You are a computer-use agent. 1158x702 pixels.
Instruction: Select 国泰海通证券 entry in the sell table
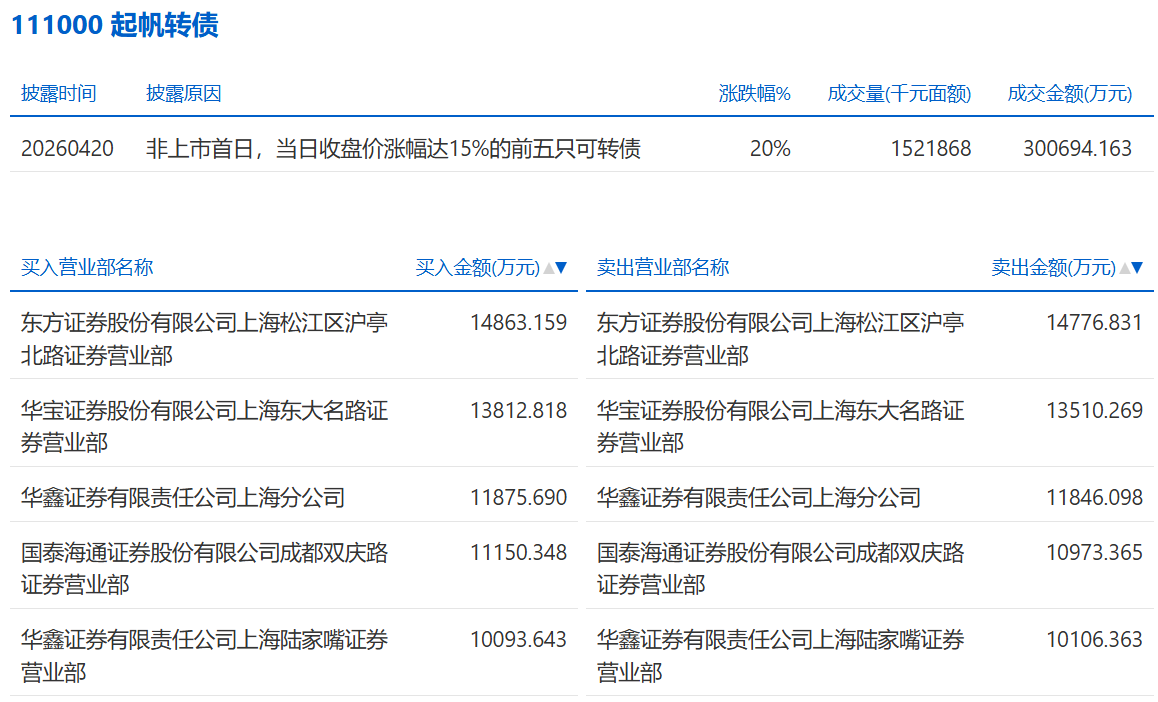[x=780, y=567]
